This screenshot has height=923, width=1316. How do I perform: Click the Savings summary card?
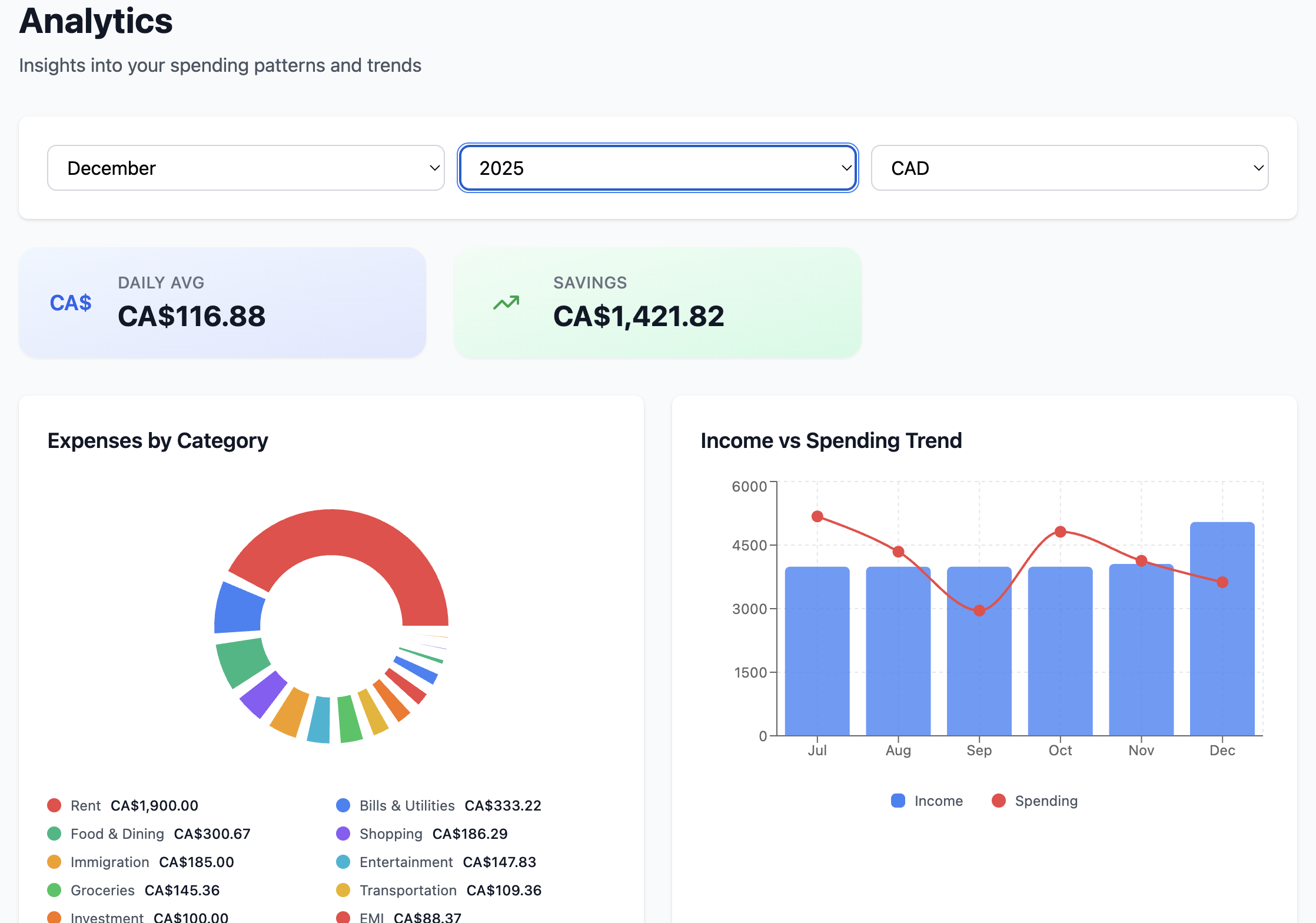[657, 303]
